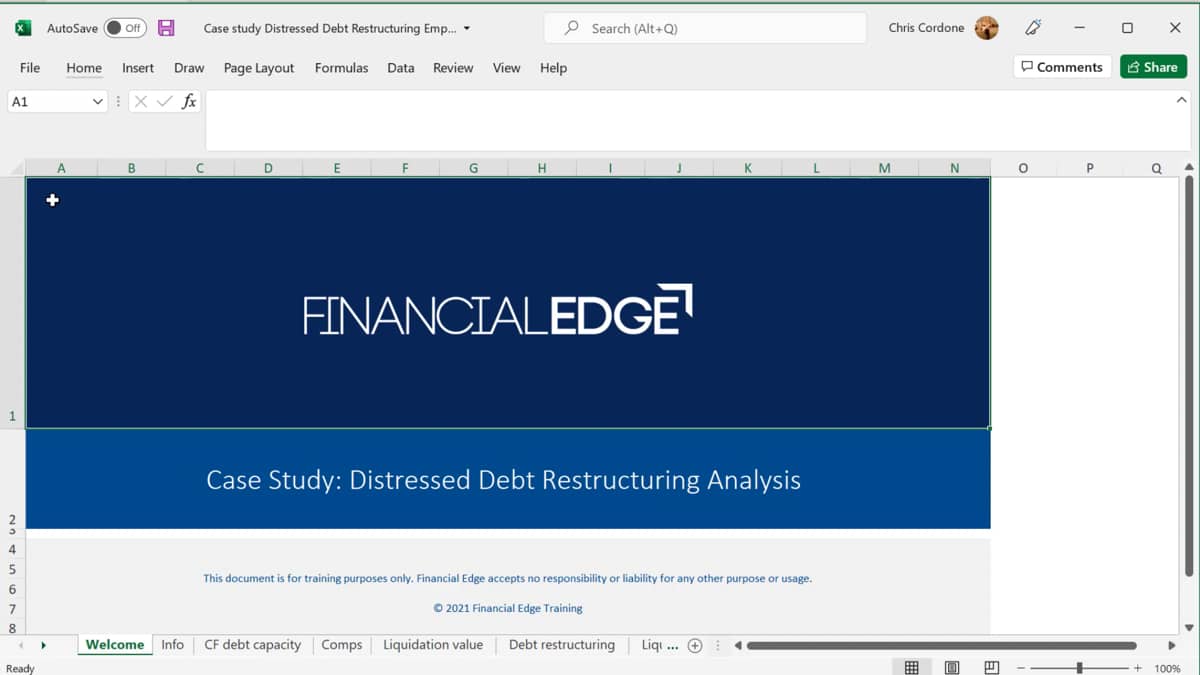Open the Draw ribbon tab
The width and height of the screenshot is (1200, 675).
[x=189, y=68]
